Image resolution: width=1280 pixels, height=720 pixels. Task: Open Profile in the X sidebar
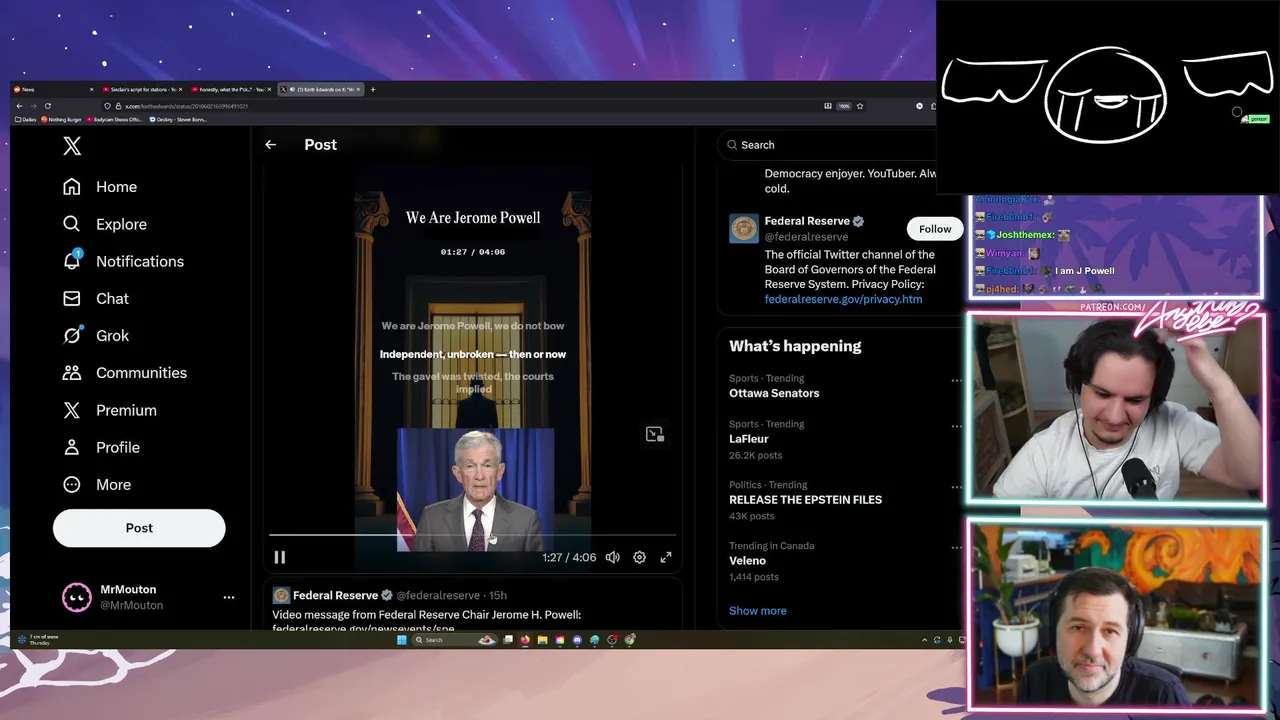(101, 447)
